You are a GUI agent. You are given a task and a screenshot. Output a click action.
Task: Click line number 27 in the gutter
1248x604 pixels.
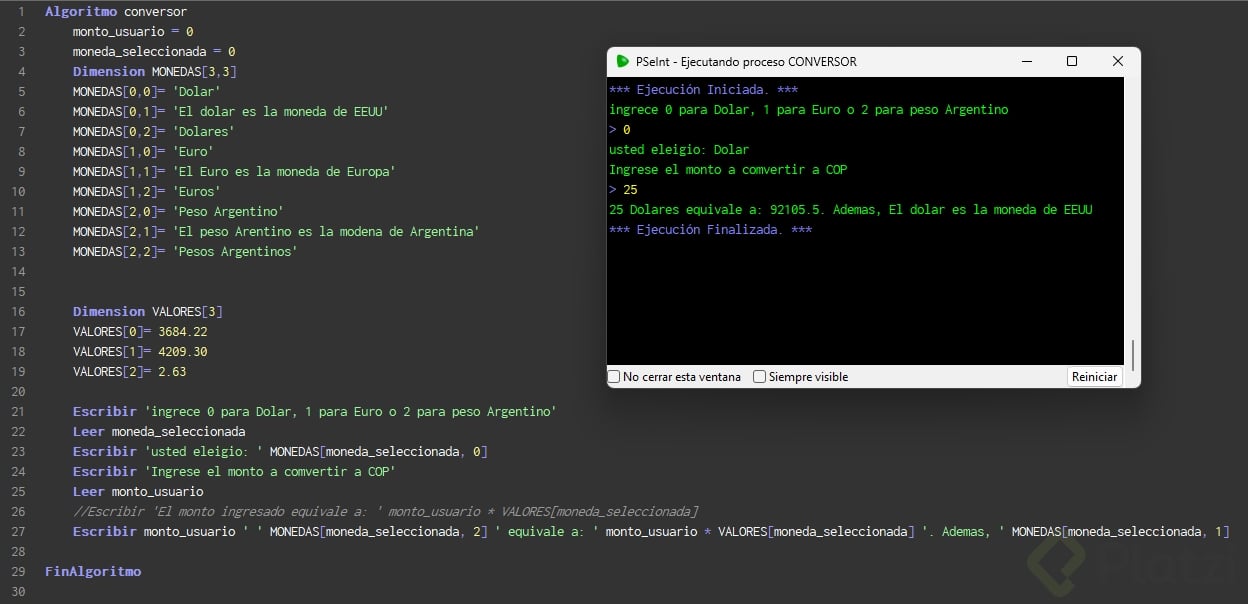(20, 531)
